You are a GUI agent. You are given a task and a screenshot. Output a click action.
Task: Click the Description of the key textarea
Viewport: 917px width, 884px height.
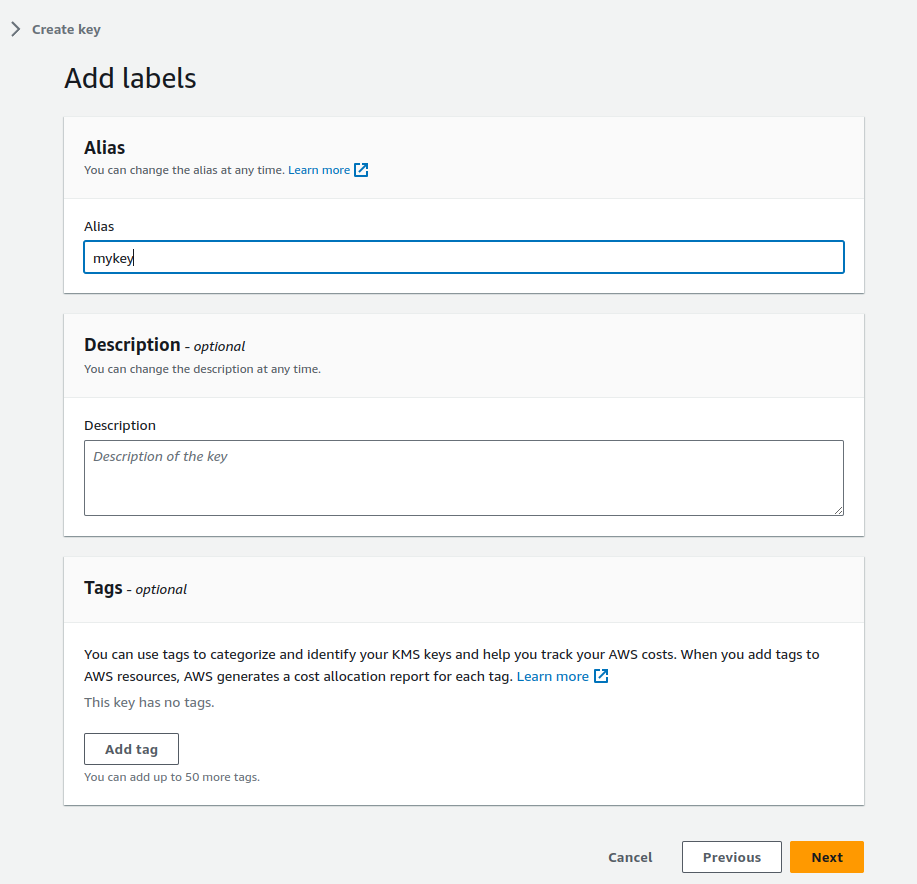click(463, 477)
